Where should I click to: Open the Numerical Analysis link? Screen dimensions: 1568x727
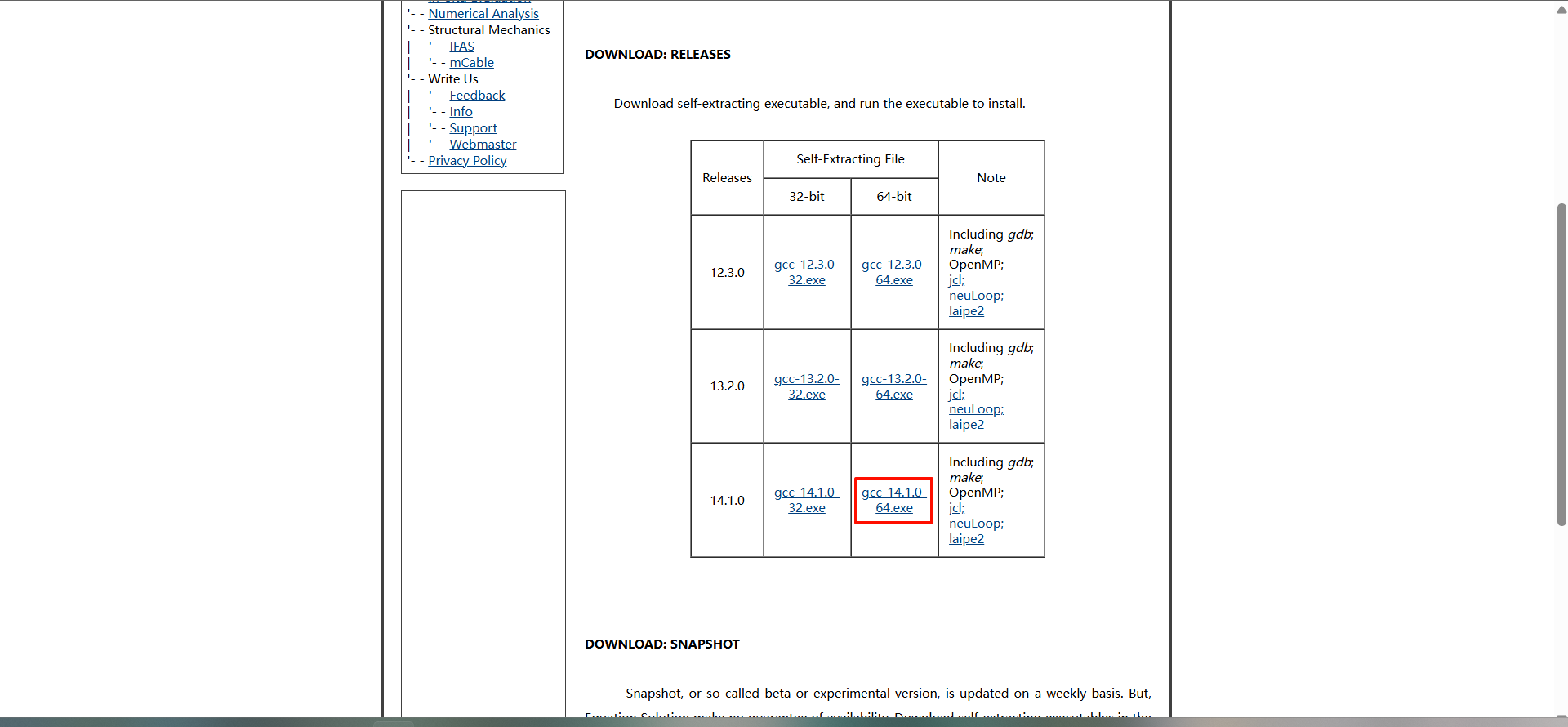tap(483, 14)
